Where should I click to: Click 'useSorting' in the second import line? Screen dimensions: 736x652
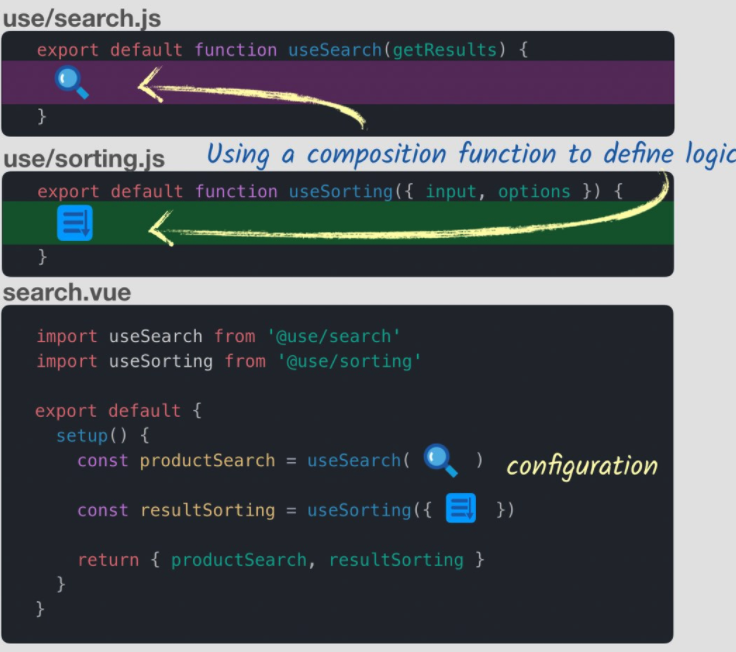tap(161, 361)
